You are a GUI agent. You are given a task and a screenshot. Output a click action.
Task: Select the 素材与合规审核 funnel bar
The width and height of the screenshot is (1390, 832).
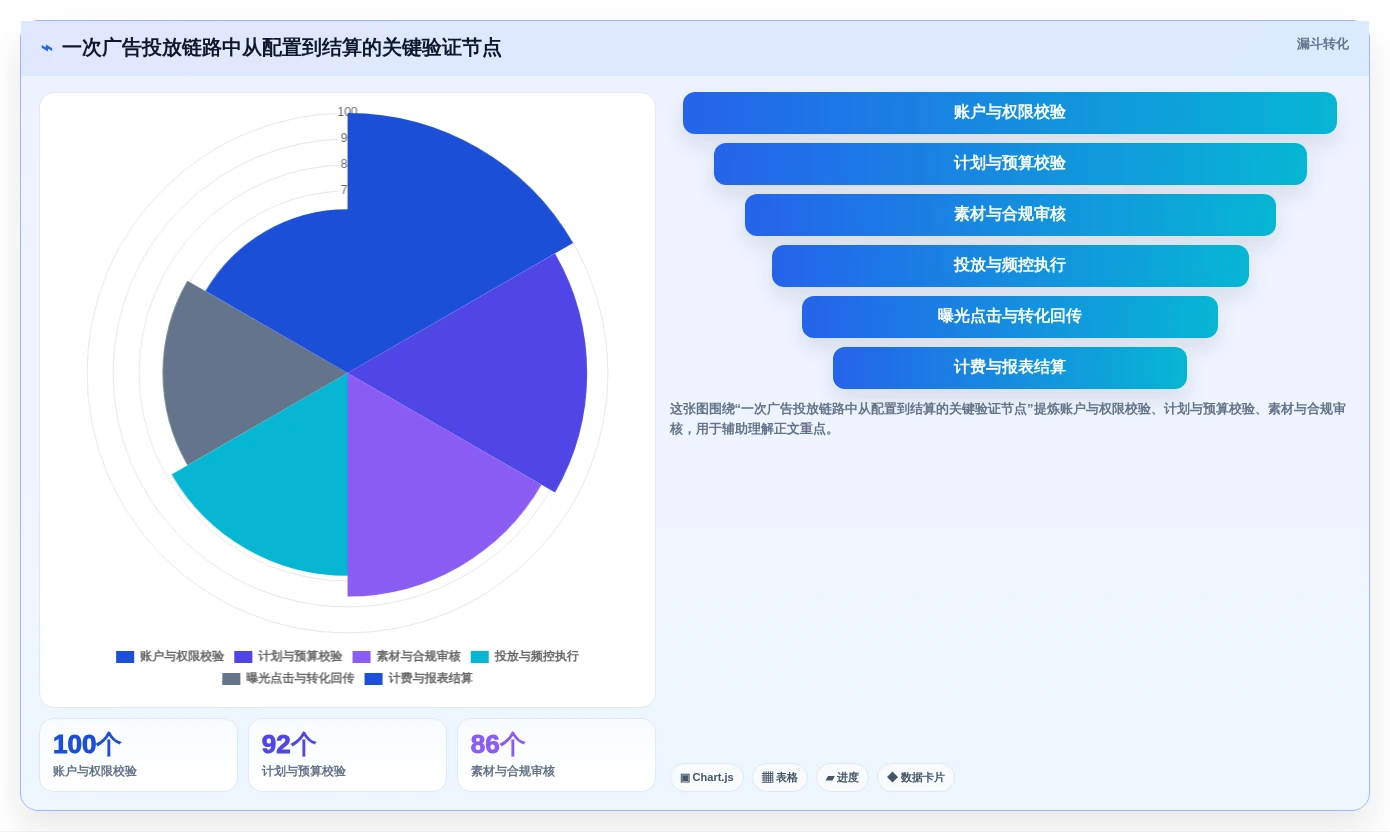click(x=1009, y=215)
